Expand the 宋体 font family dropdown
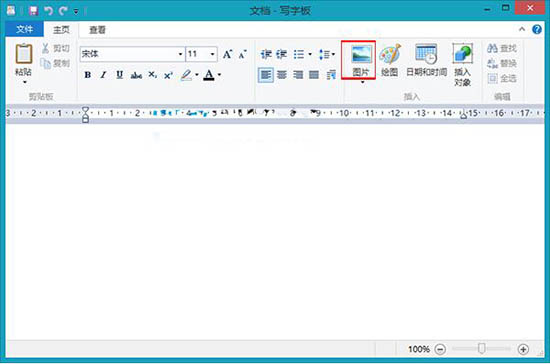Screen dimensions: 550x364 (180, 54)
